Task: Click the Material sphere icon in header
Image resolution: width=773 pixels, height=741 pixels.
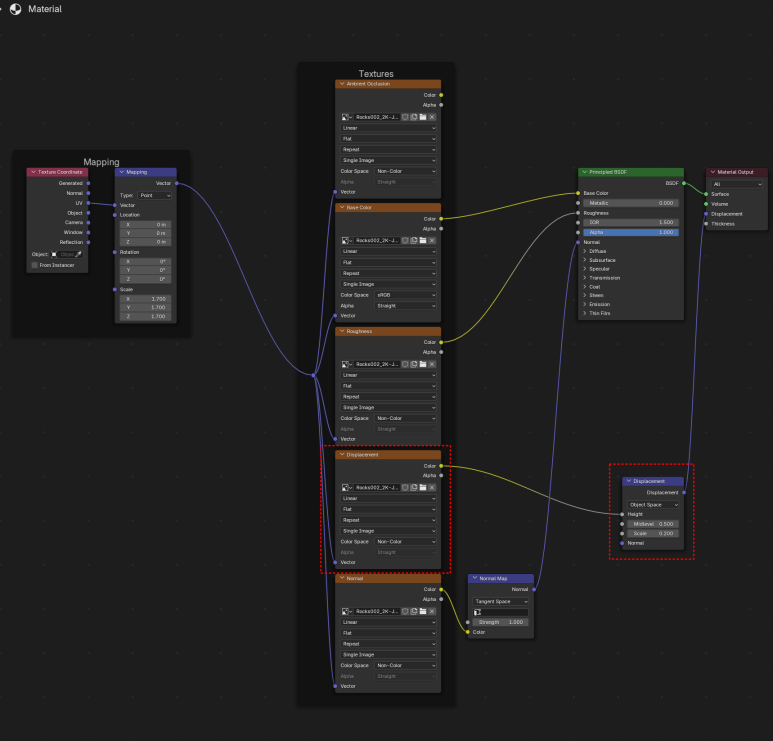Action: 15,9
